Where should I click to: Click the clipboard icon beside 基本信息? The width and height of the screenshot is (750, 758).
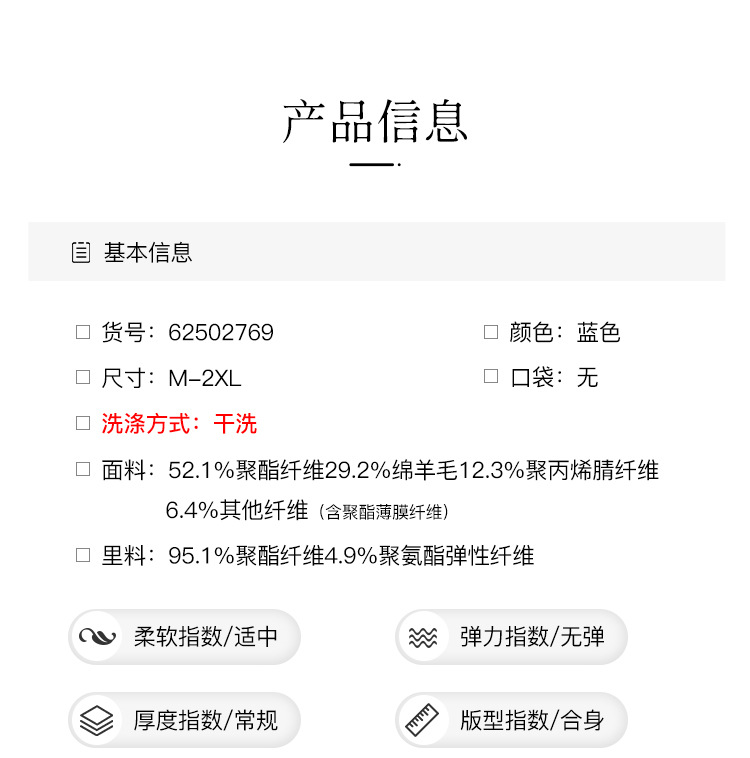[81, 253]
